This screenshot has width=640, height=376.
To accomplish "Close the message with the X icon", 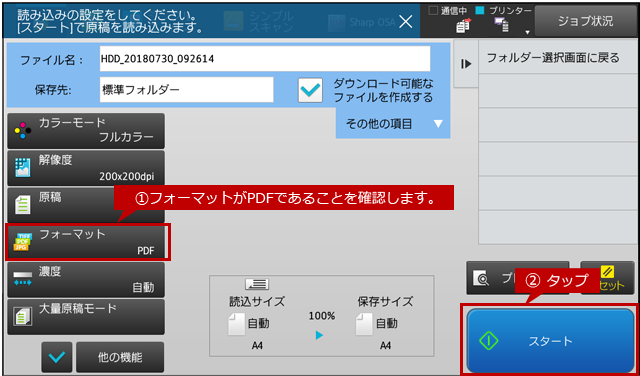I will [x=405, y=22].
